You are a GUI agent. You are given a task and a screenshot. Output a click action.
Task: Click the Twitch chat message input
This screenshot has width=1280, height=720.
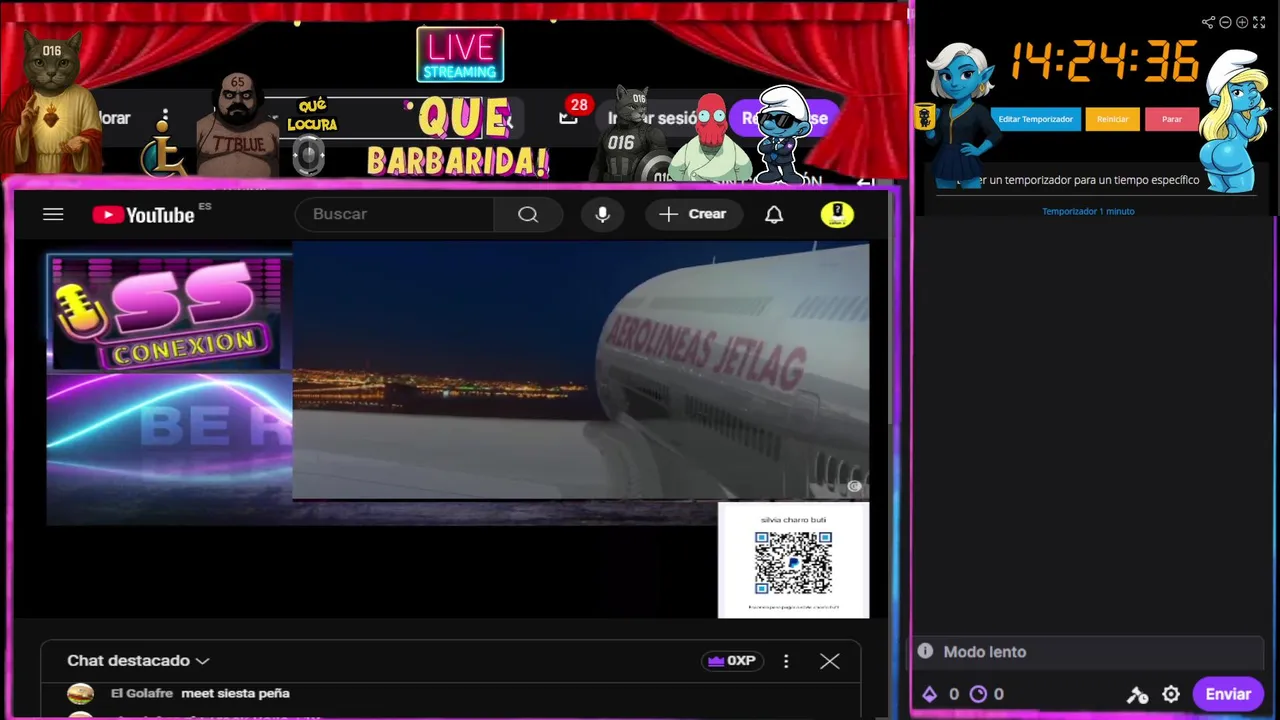1087,652
